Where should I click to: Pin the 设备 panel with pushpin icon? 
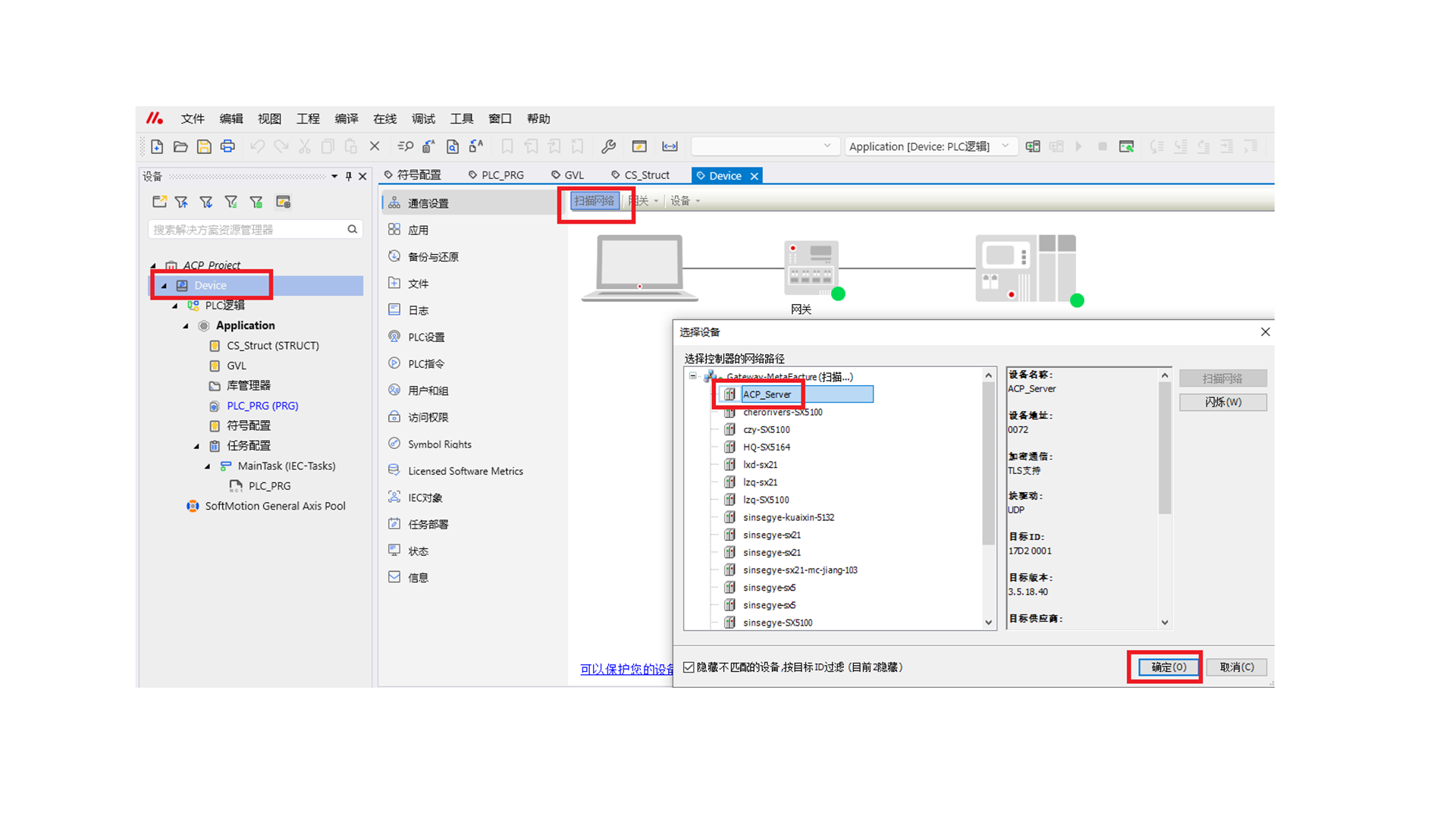349,176
